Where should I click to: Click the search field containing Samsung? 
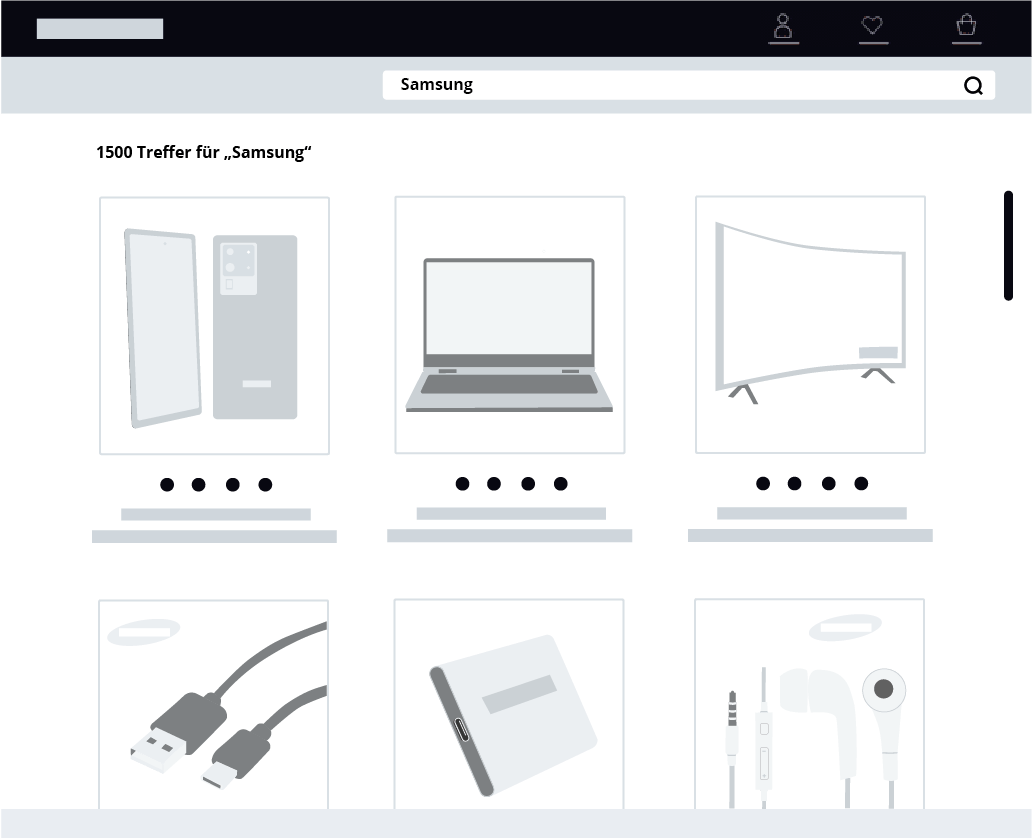[x=688, y=85]
